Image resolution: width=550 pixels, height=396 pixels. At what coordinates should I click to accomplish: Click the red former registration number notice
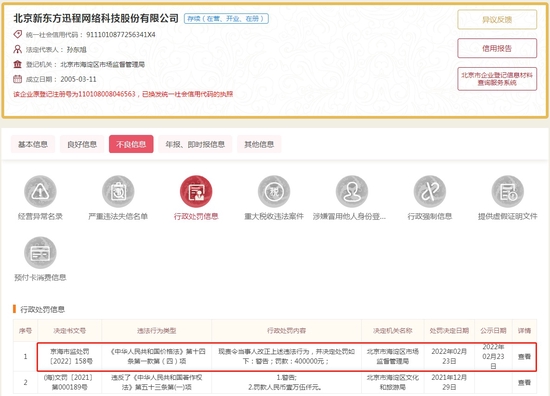click(x=123, y=94)
